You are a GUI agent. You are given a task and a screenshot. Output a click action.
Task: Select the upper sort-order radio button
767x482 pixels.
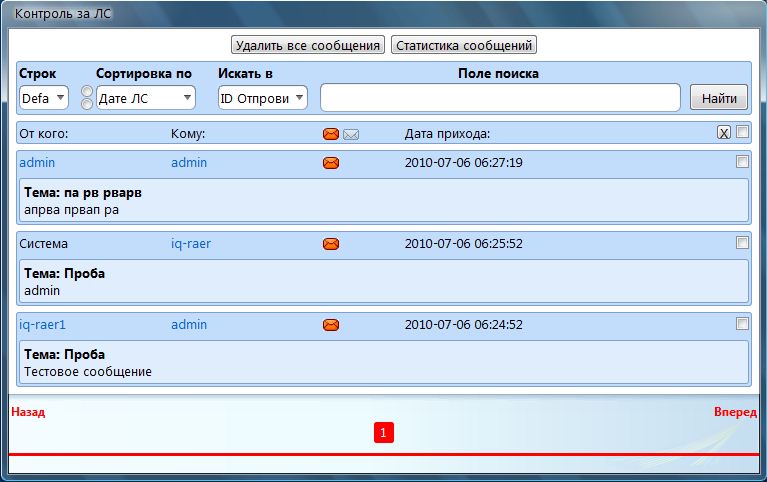pyautogui.click(x=87, y=92)
